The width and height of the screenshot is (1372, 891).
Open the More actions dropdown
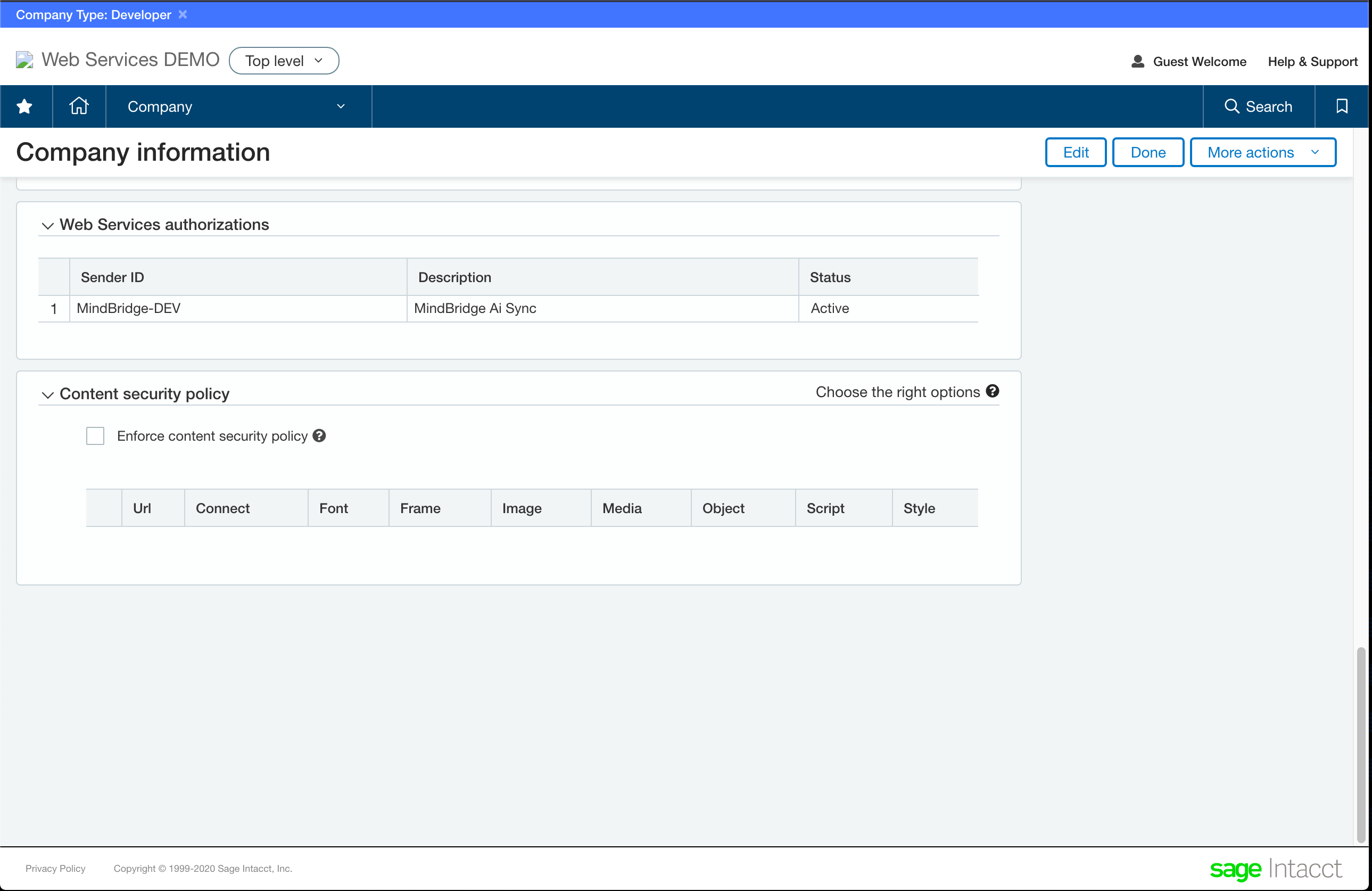point(1263,152)
